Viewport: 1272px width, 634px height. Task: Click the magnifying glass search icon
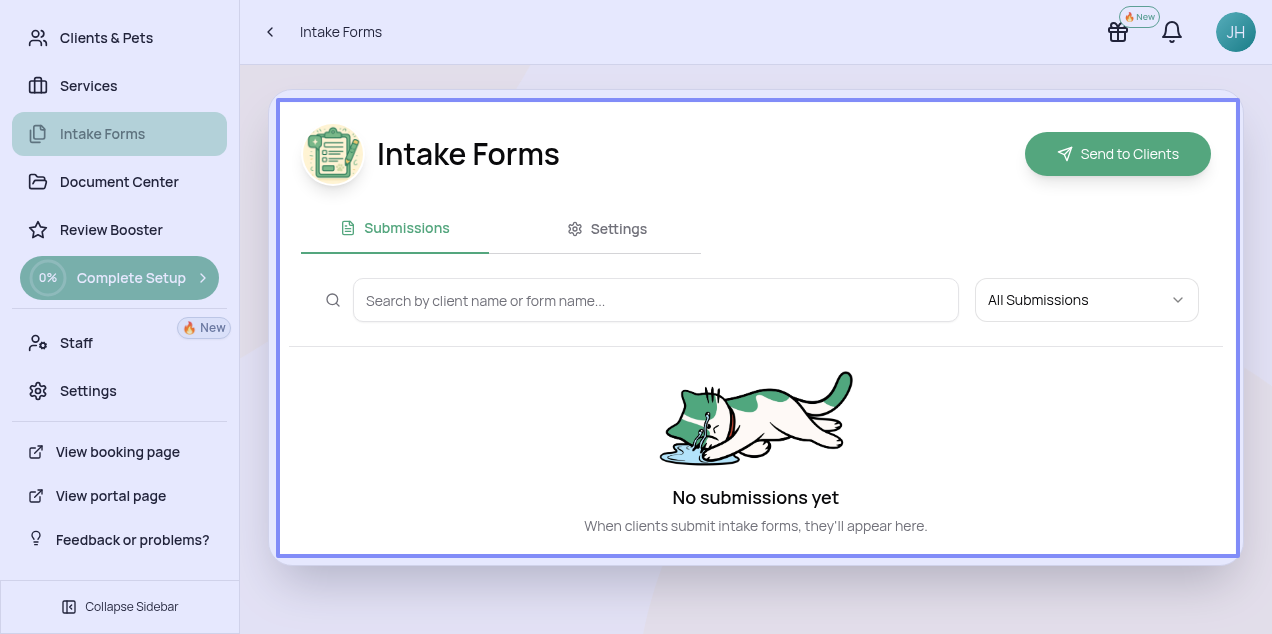pyautogui.click(x=333, y=300)
